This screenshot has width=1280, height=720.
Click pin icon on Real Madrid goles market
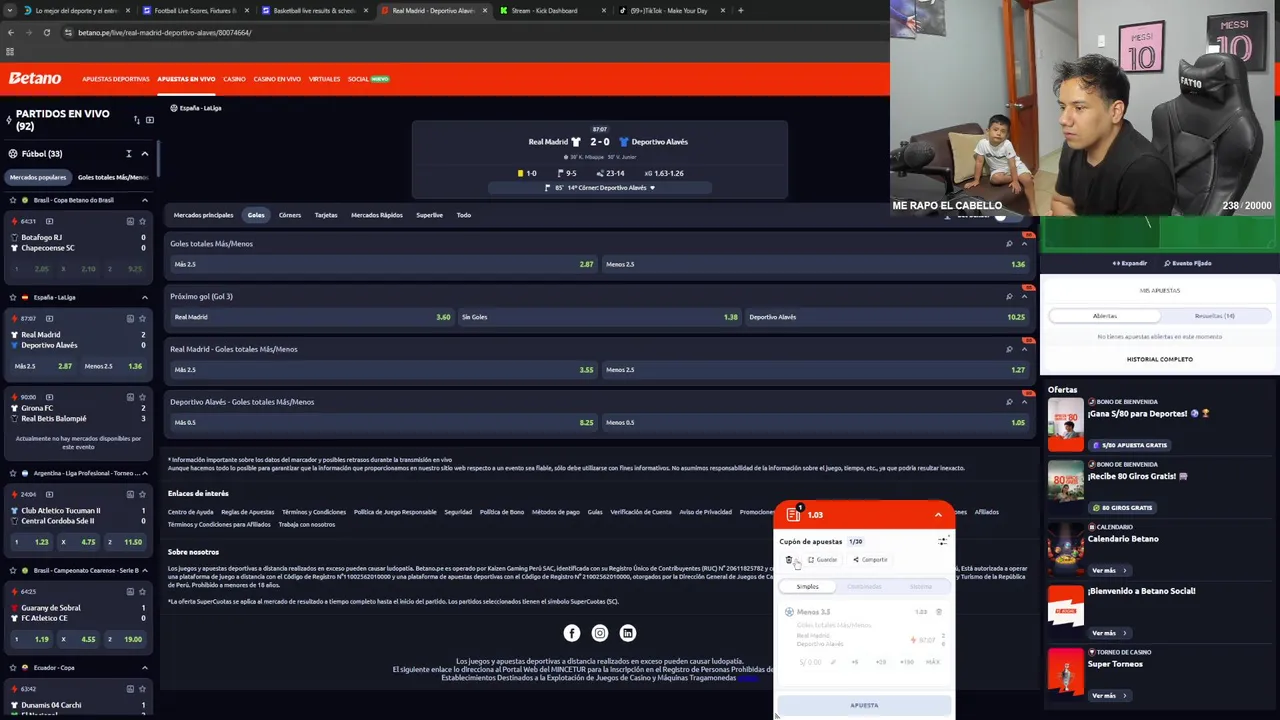[x=1009, y=349]
